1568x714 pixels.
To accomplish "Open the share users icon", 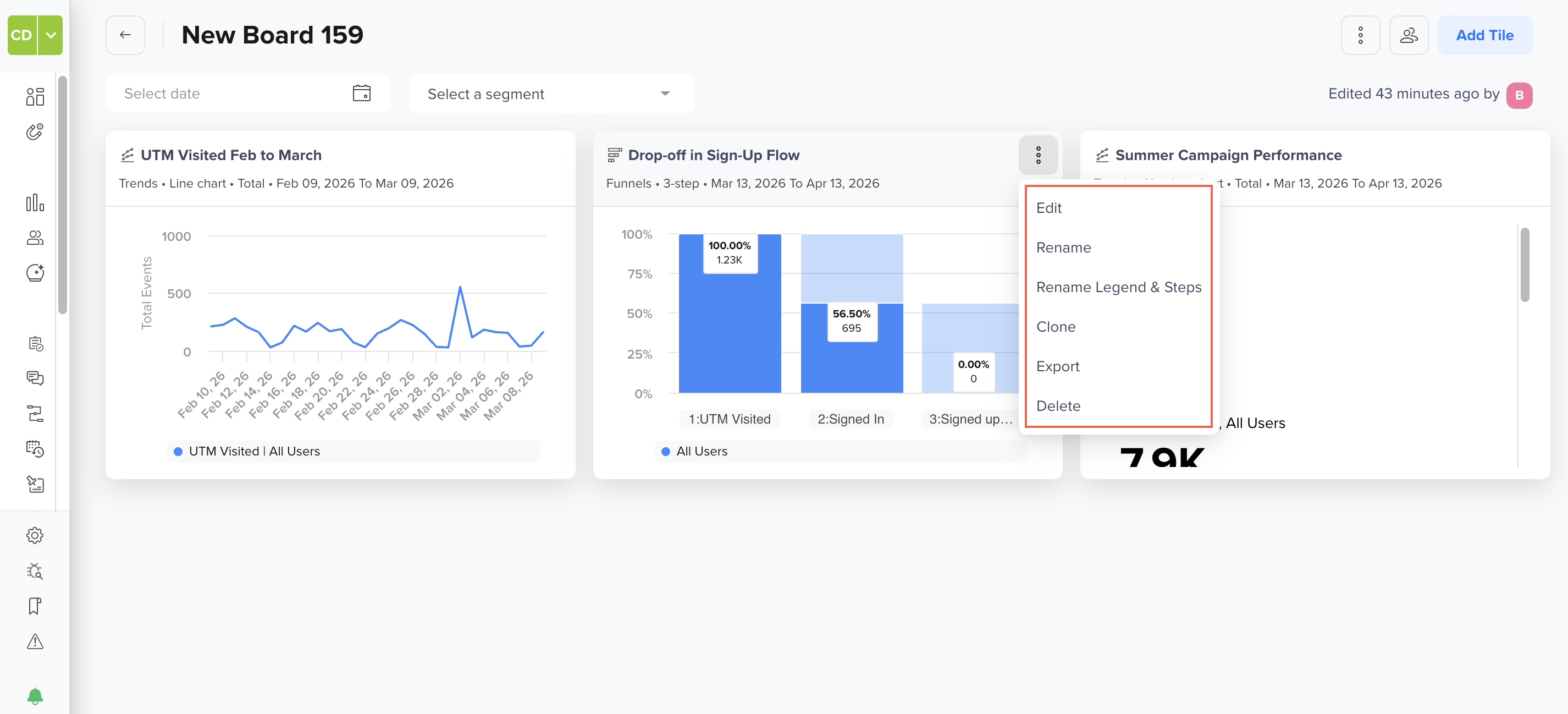I will (x=1409, y=35).
